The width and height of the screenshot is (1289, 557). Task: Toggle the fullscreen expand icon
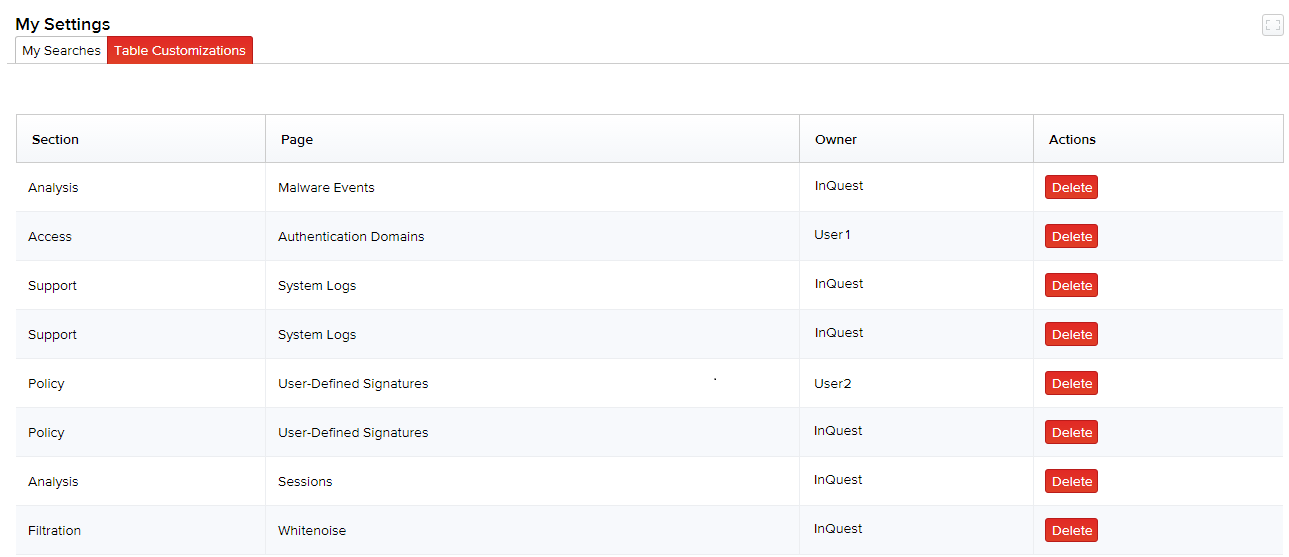pos(1272,26)
